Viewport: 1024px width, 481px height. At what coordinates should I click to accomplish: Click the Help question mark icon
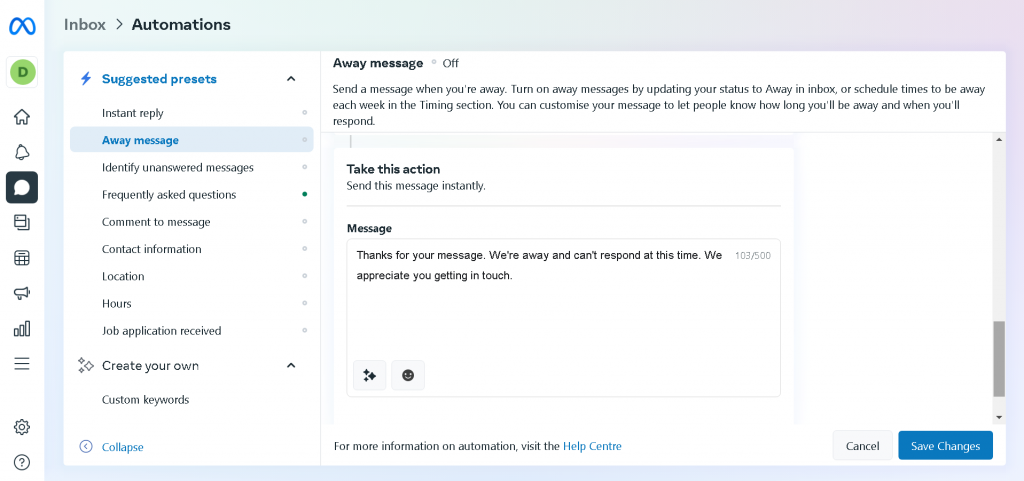pyautogui.click(x=22, y=462)
